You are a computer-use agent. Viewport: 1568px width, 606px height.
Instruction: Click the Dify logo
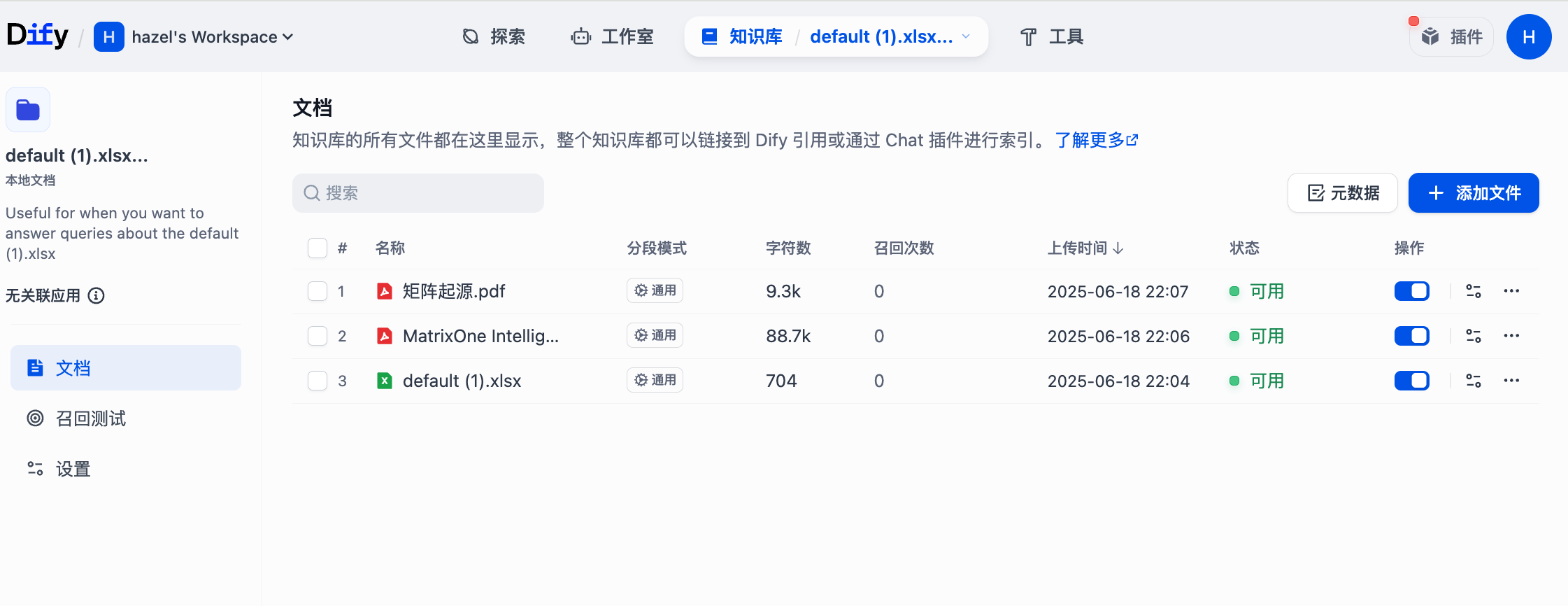(38, 35)
